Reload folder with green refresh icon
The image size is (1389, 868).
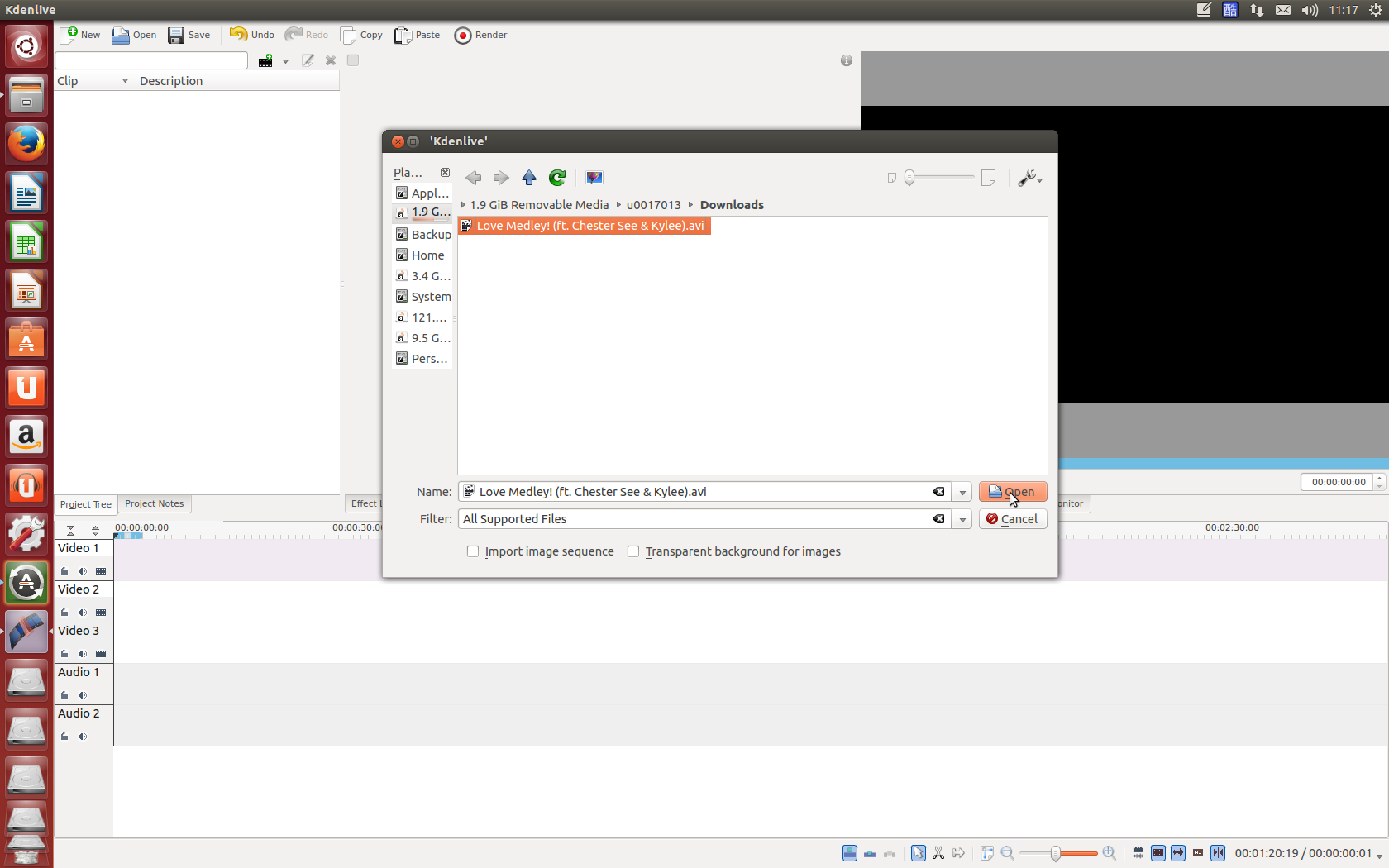[x=557, y=178]
